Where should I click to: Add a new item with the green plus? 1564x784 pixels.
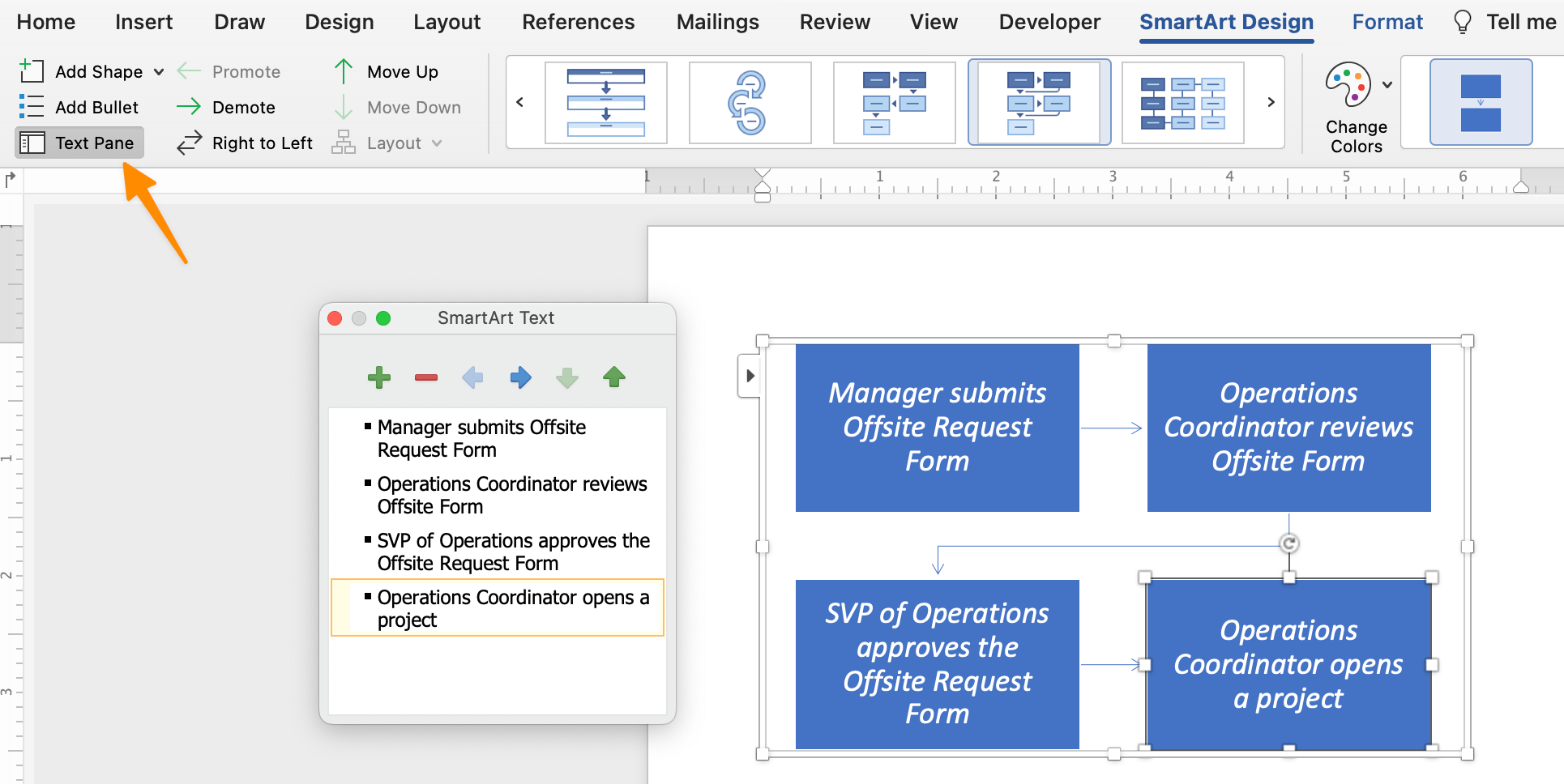(378, 377)
